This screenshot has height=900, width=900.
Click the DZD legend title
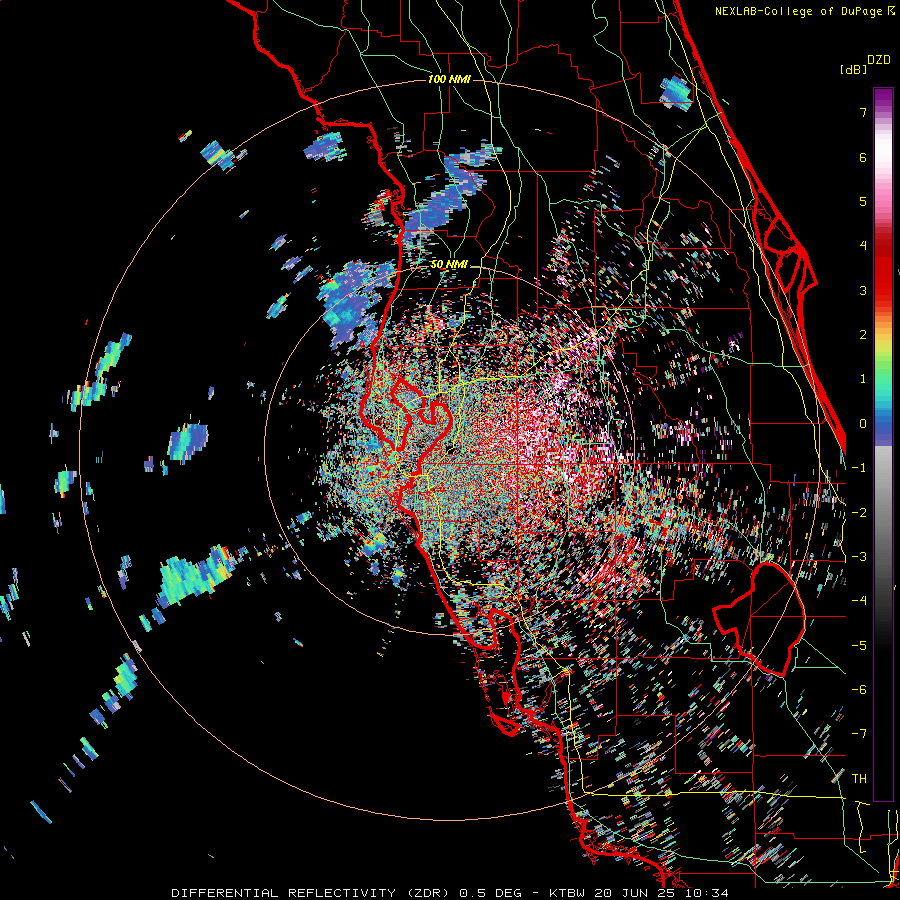pos(879,60)
